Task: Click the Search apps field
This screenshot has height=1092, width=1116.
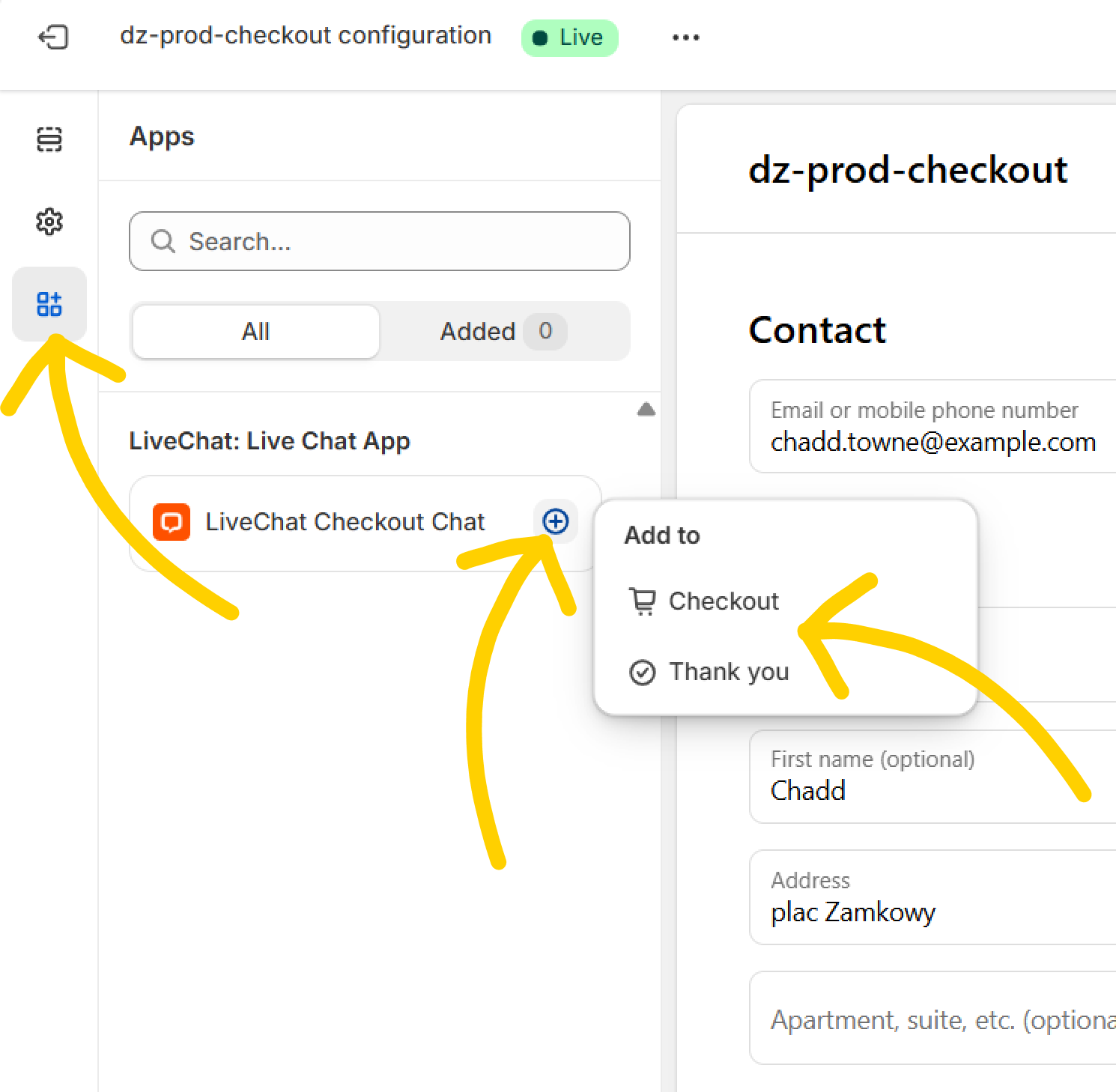Action: pyautogui.click(x=380, y=241)
